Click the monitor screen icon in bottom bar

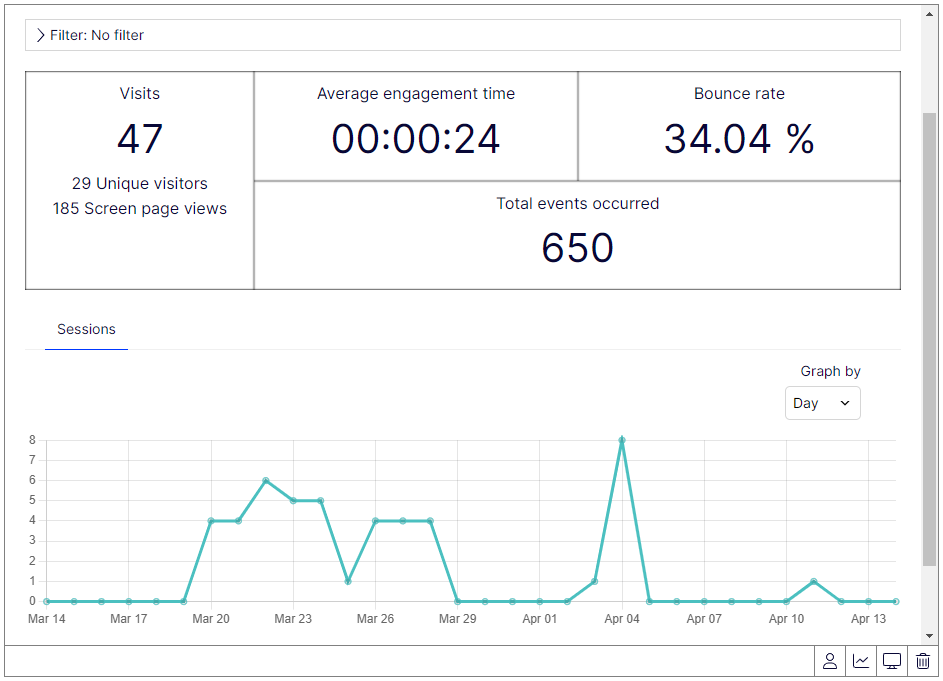click(x=892, y=661)
